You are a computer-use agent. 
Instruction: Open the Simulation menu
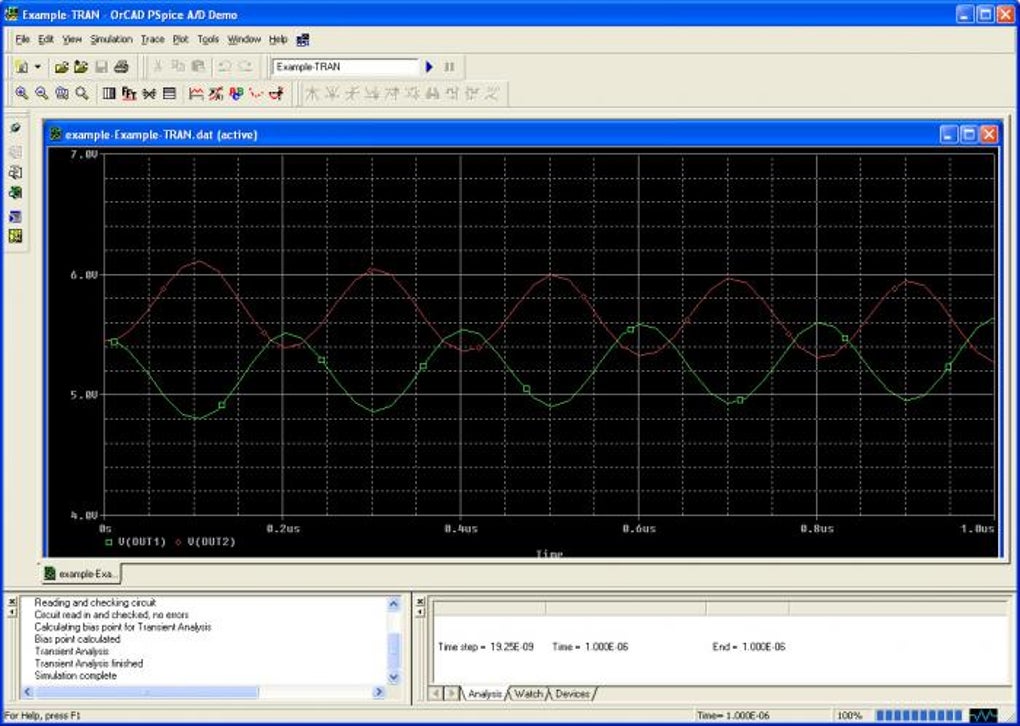[x=111, y=39]
